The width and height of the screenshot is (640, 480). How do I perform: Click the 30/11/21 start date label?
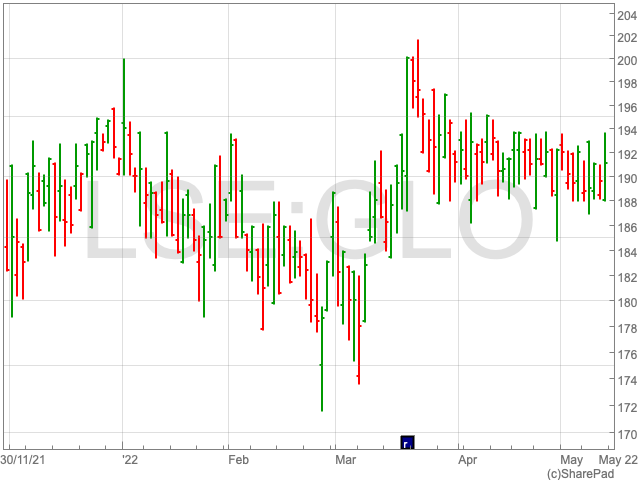(21, 460)
